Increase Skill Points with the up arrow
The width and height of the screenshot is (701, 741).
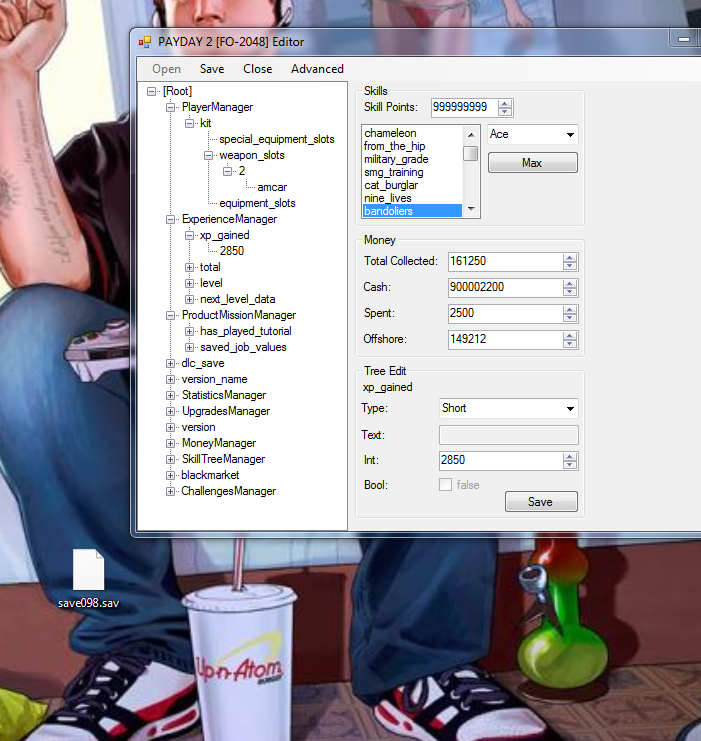click(x=505, y=103)
